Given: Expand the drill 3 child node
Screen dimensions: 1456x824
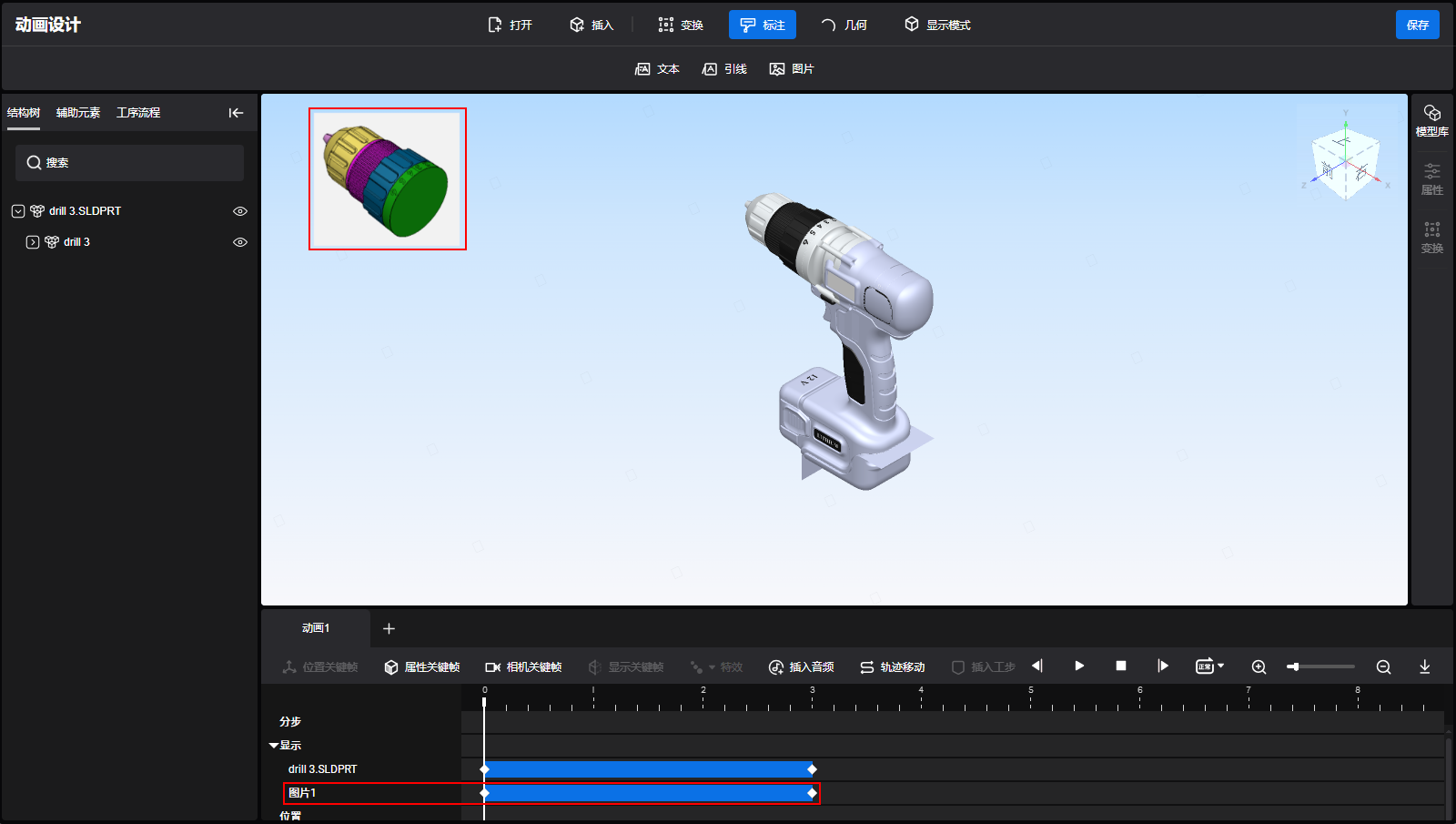Looking at the screenshot, I should pos(33,242).
